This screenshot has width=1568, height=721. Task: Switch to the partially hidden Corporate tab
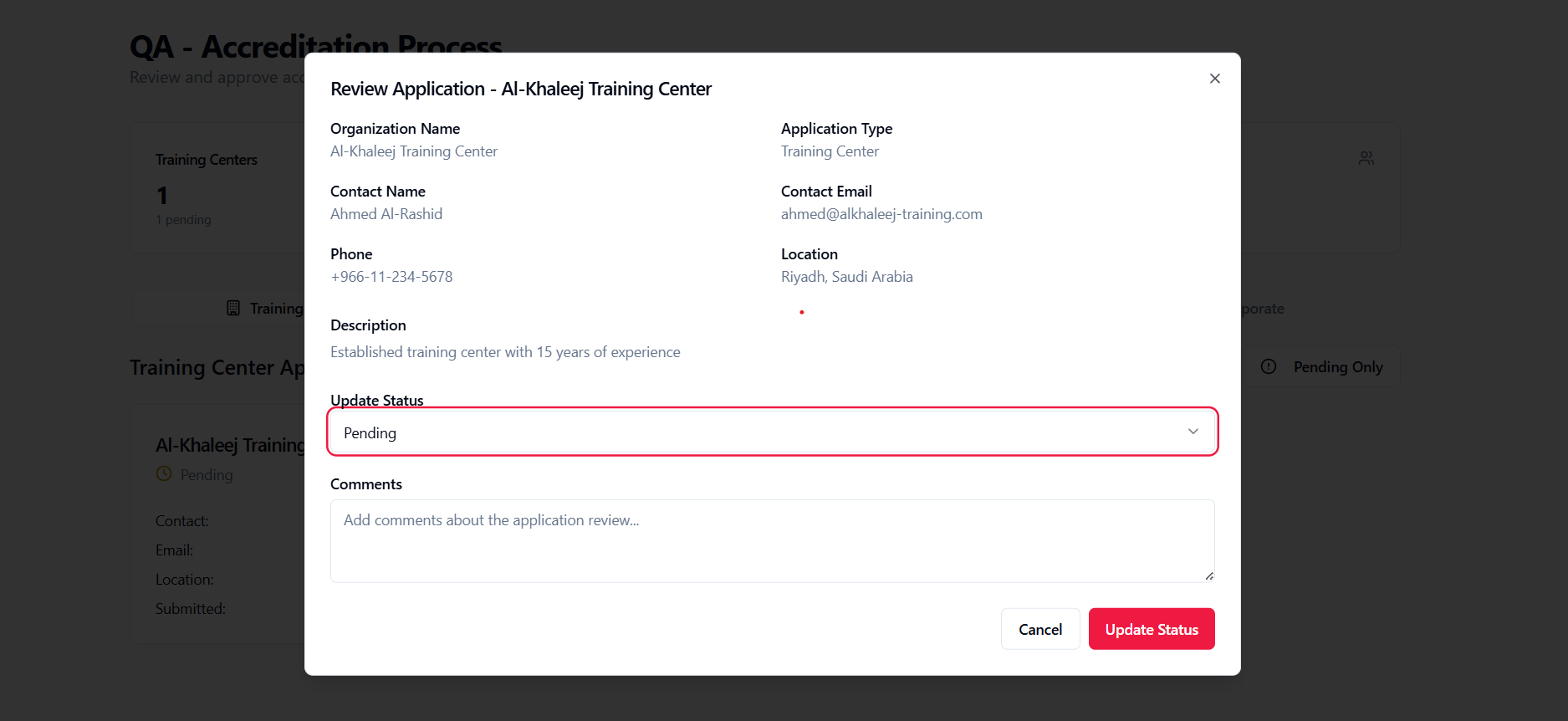tap(1262, 309)
